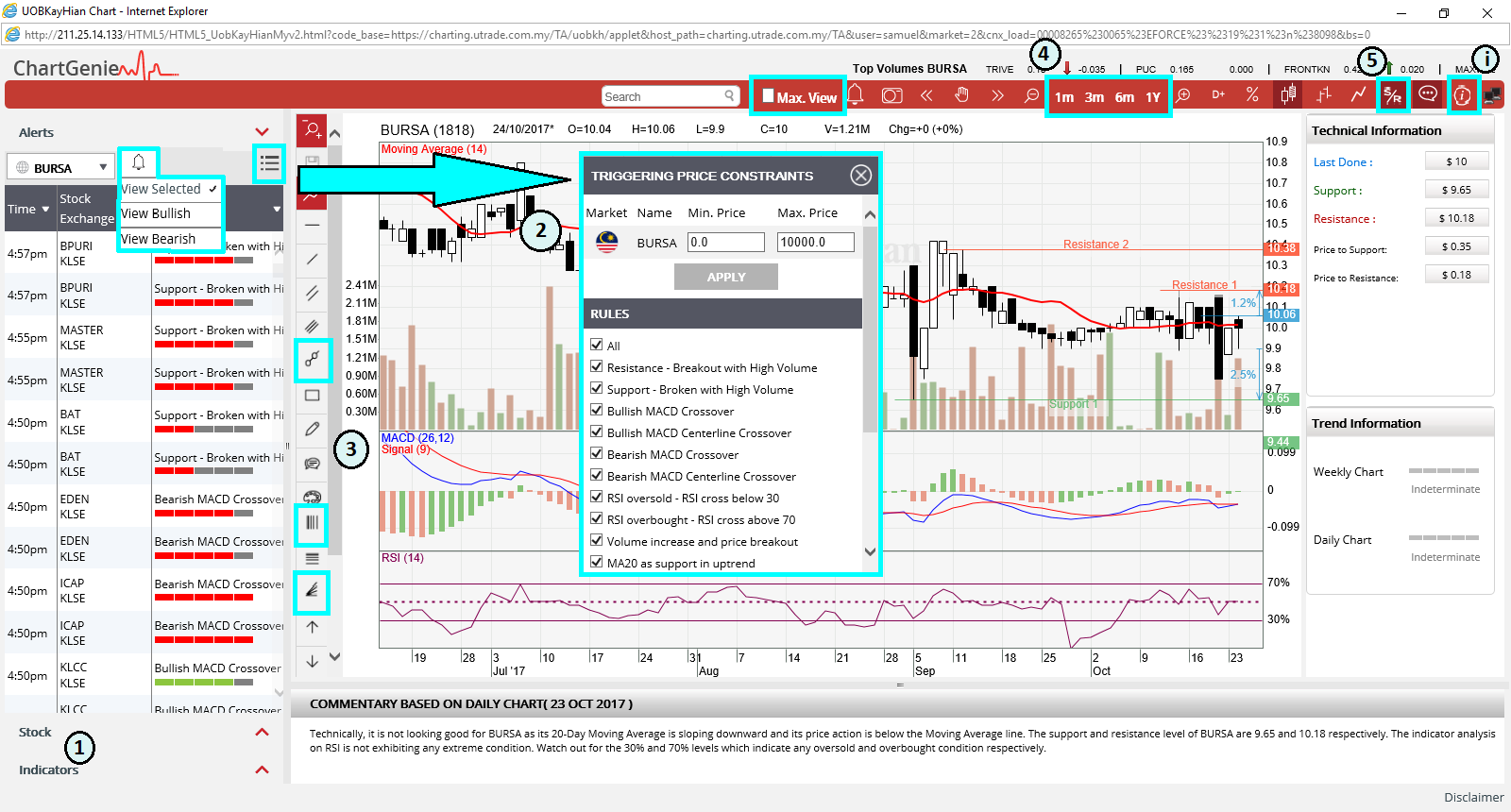Toggle Volume increase and price breakout checkbox
Viewport: 1511px width, 812px height.
[597, 540]
